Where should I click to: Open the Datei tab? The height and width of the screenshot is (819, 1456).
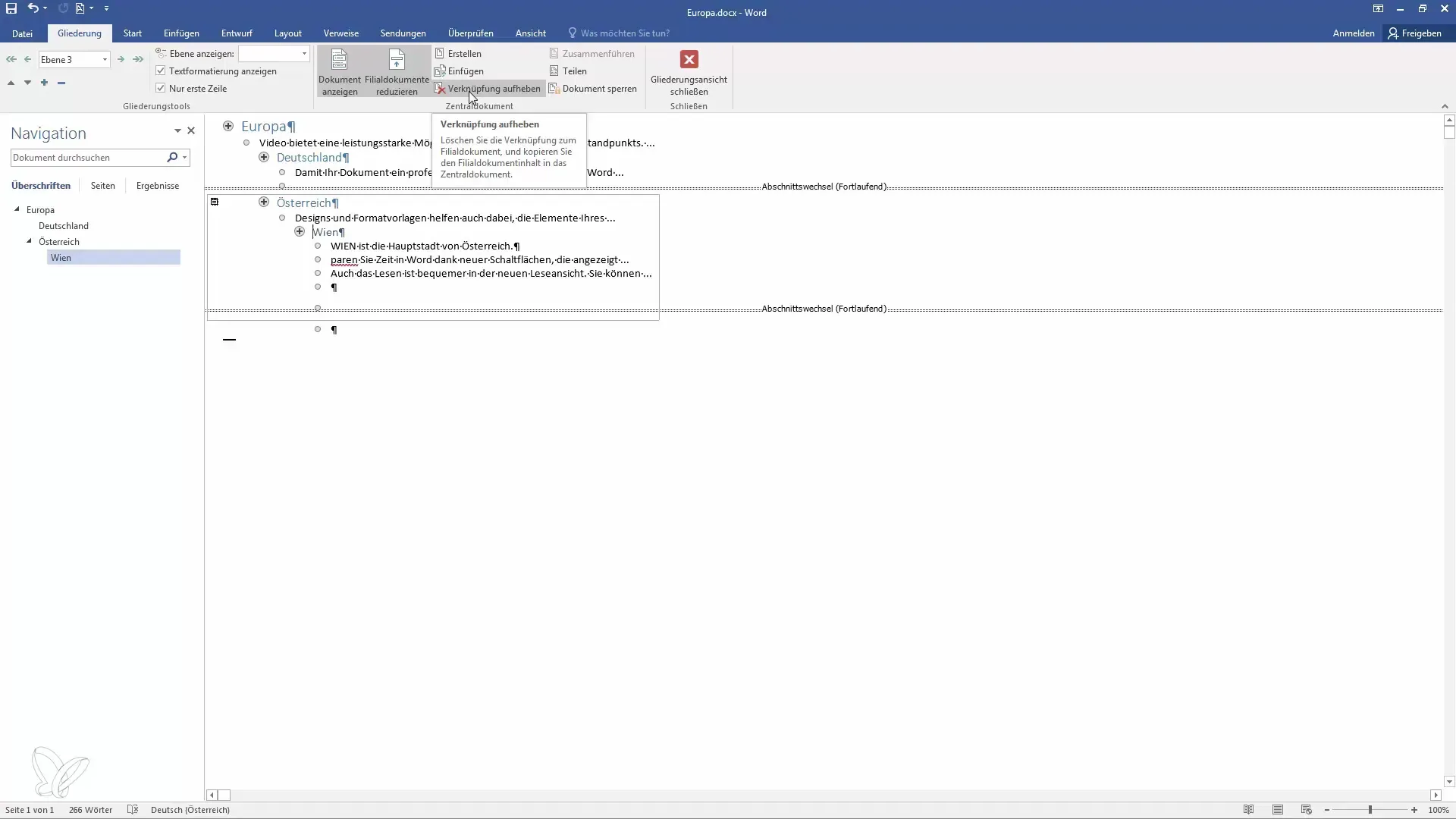click(22, 33)
